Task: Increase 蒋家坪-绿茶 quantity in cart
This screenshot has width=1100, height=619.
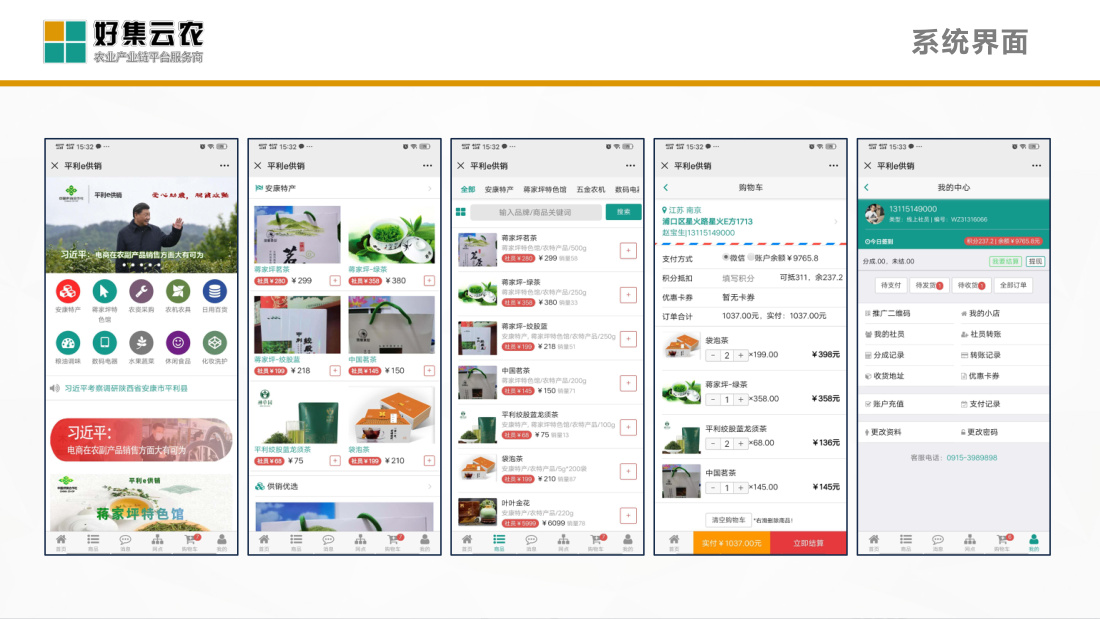Action: [740, 399]
